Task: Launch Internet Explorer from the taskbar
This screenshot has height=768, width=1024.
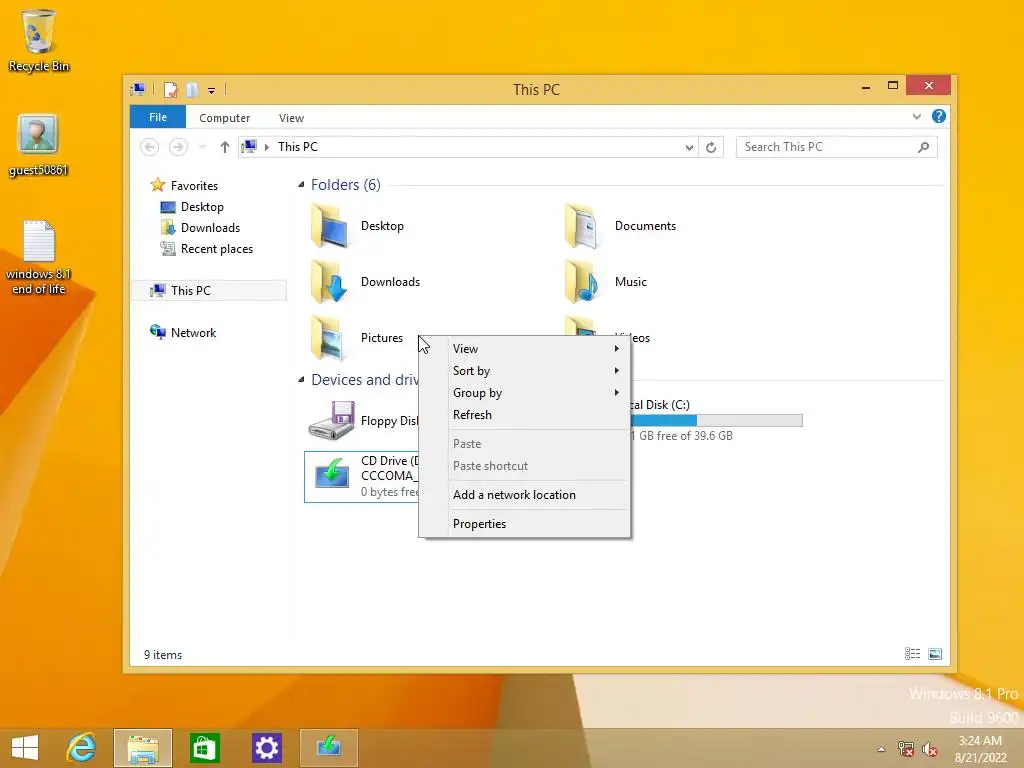Action: [82, 748]
